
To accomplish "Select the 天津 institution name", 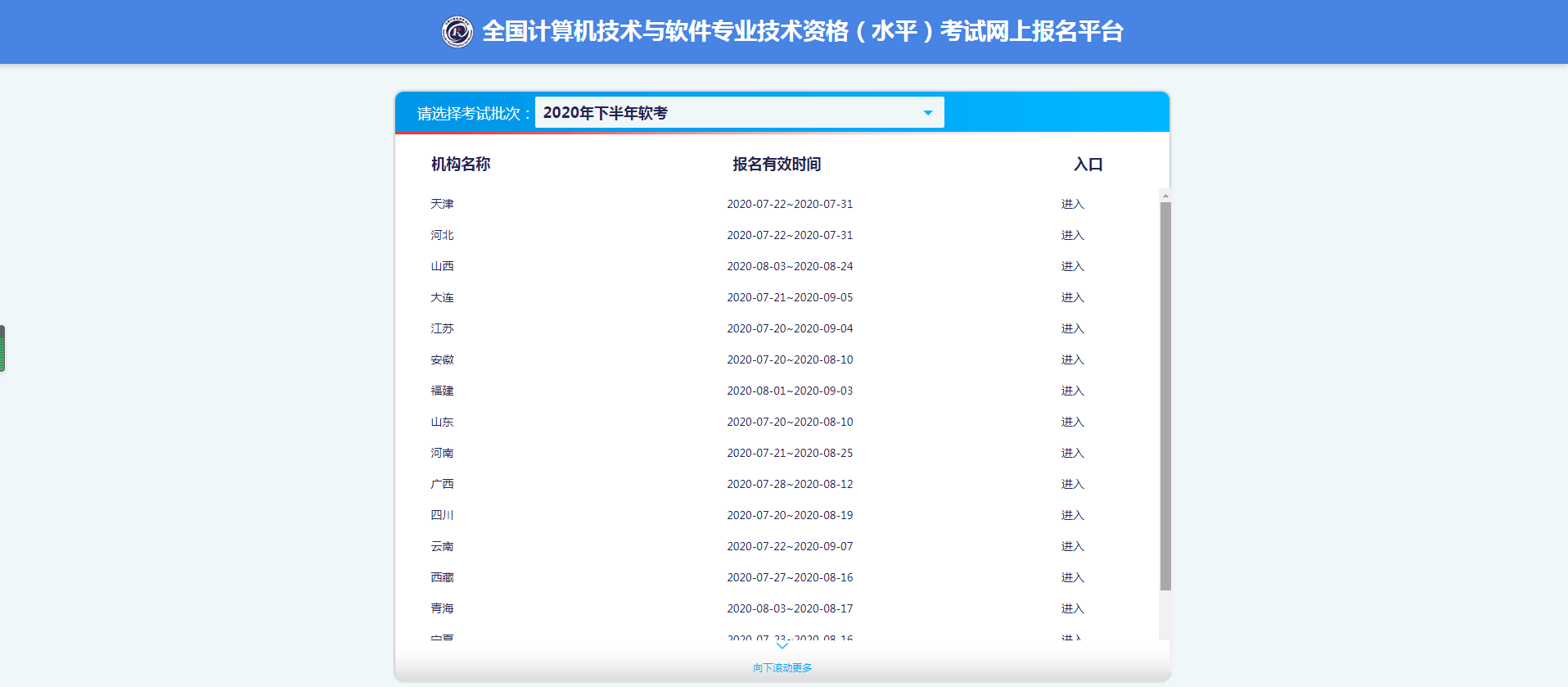I will (442, 204).
